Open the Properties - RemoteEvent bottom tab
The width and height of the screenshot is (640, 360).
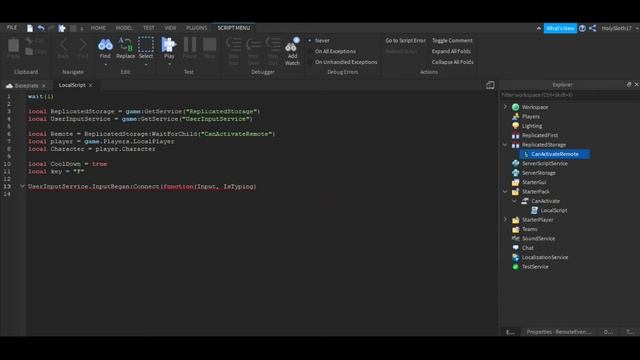[x=559, y=332]
